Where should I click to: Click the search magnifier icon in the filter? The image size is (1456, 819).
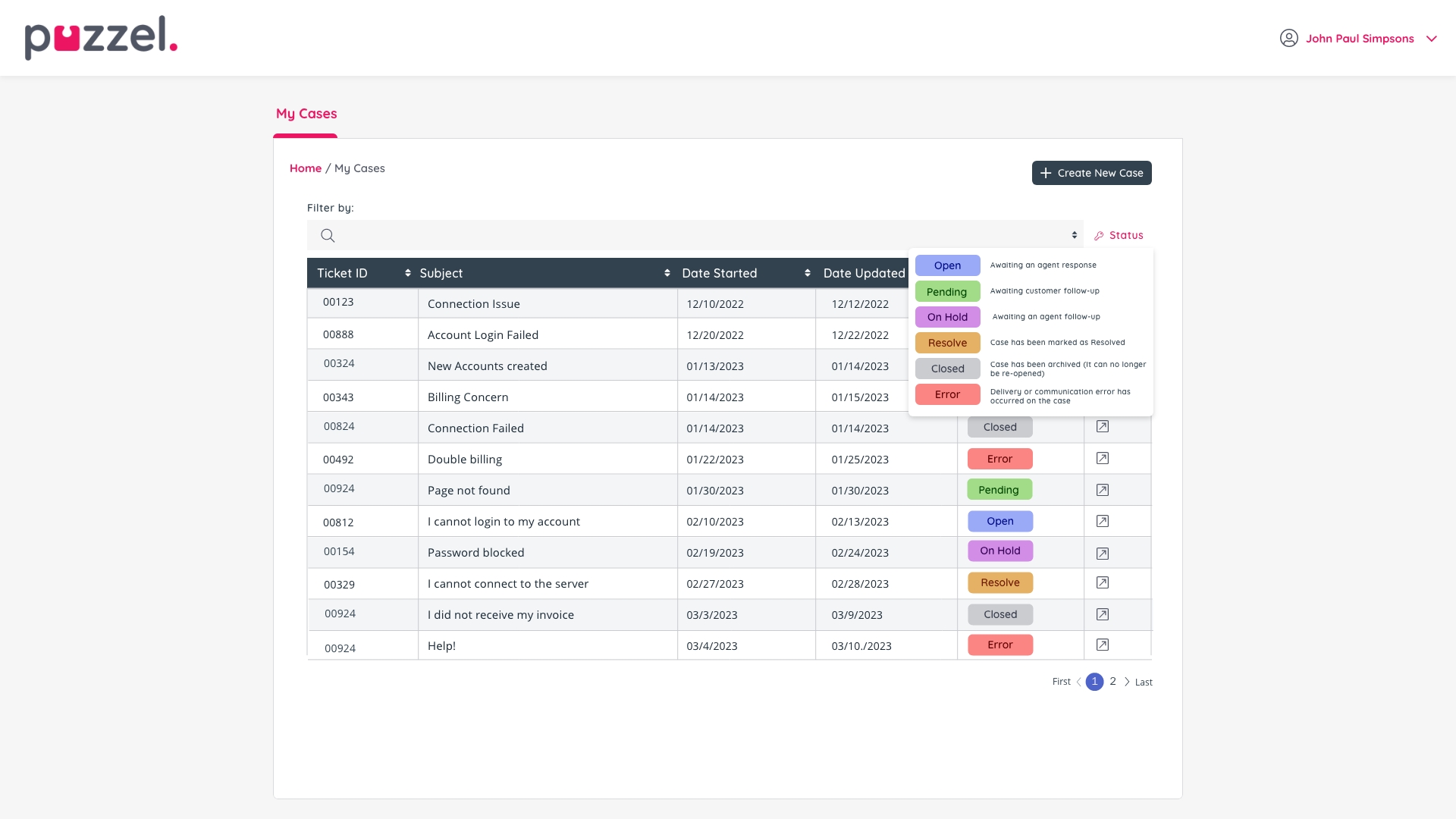coord(328,236)
